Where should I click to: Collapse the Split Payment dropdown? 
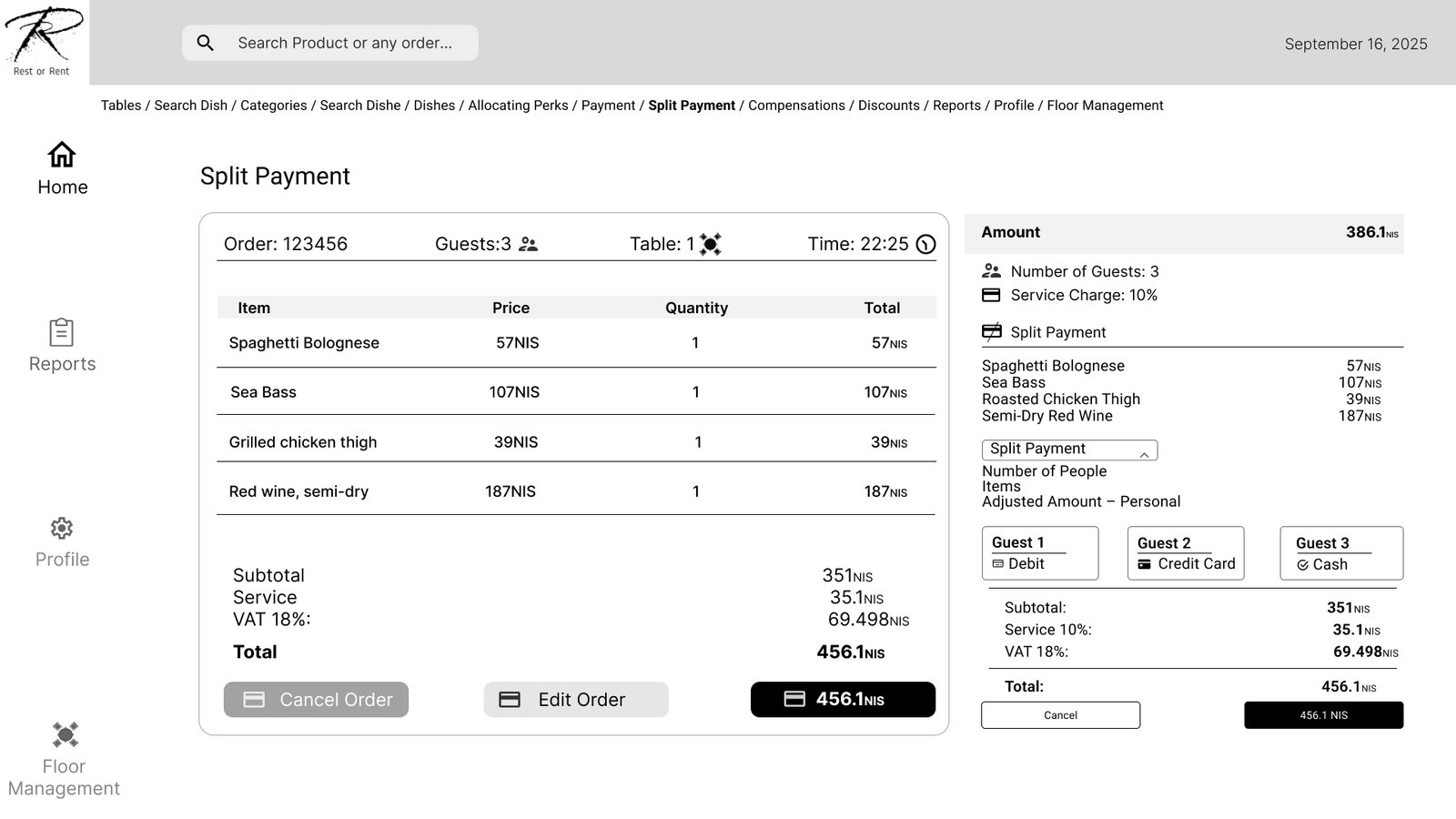(1144, 451)
